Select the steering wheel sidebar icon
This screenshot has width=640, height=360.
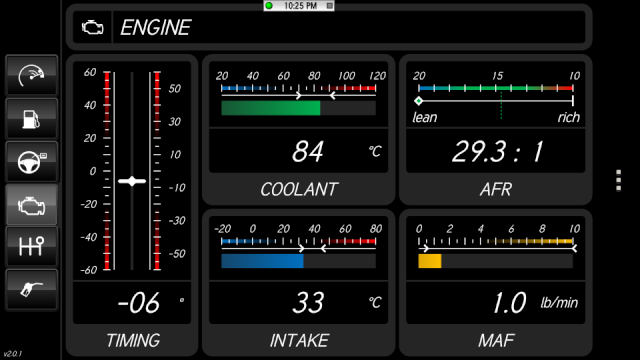tap(31, 162)
